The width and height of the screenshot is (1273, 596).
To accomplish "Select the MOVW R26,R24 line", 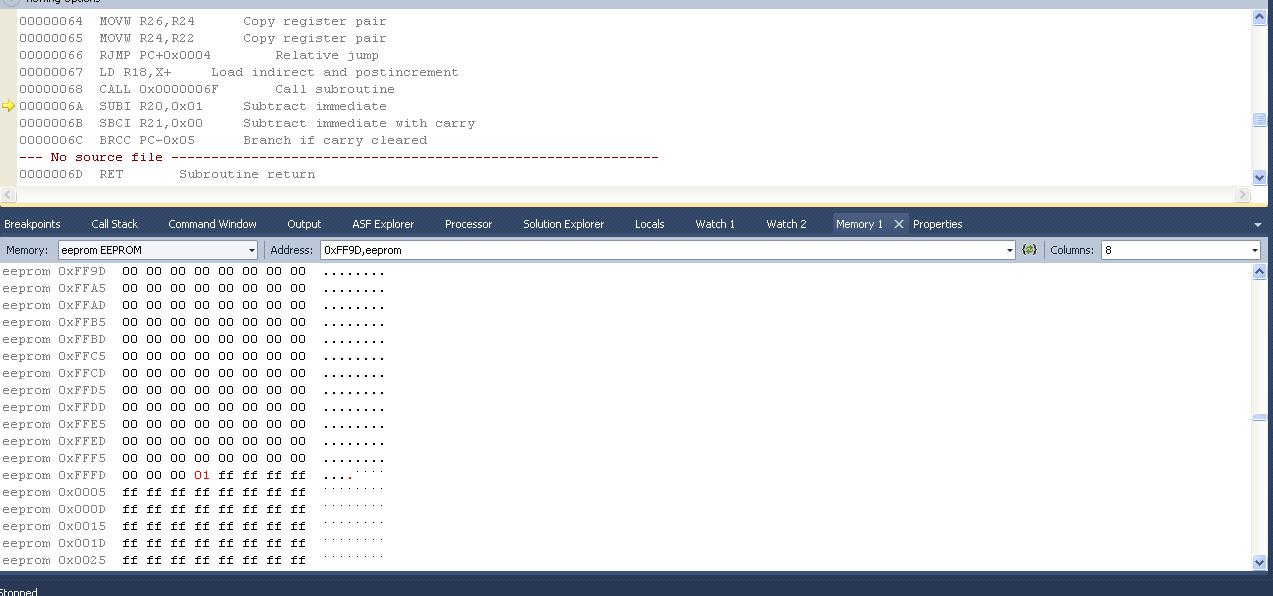I will [203, 21].
